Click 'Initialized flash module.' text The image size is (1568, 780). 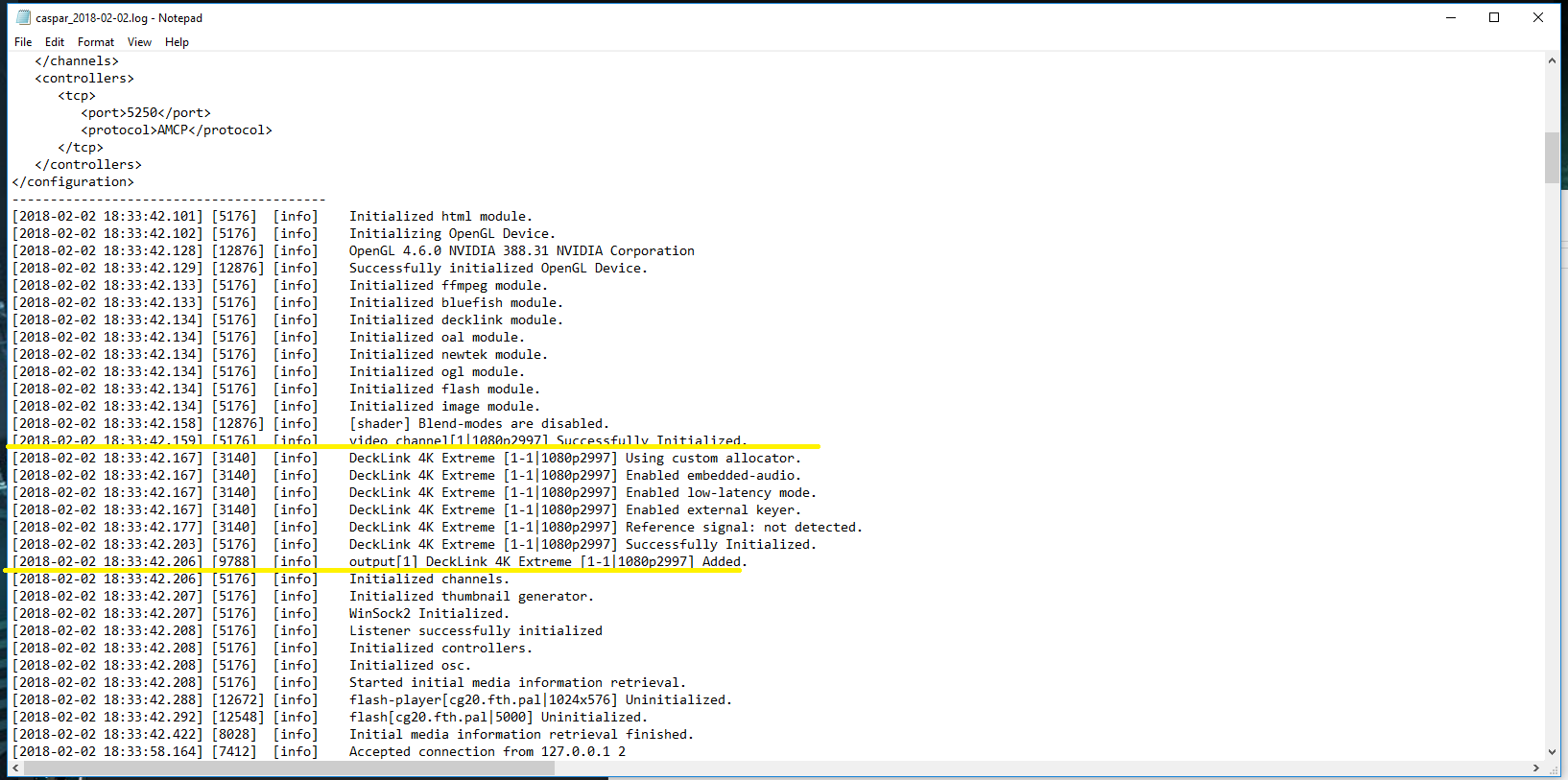[444, 390]
